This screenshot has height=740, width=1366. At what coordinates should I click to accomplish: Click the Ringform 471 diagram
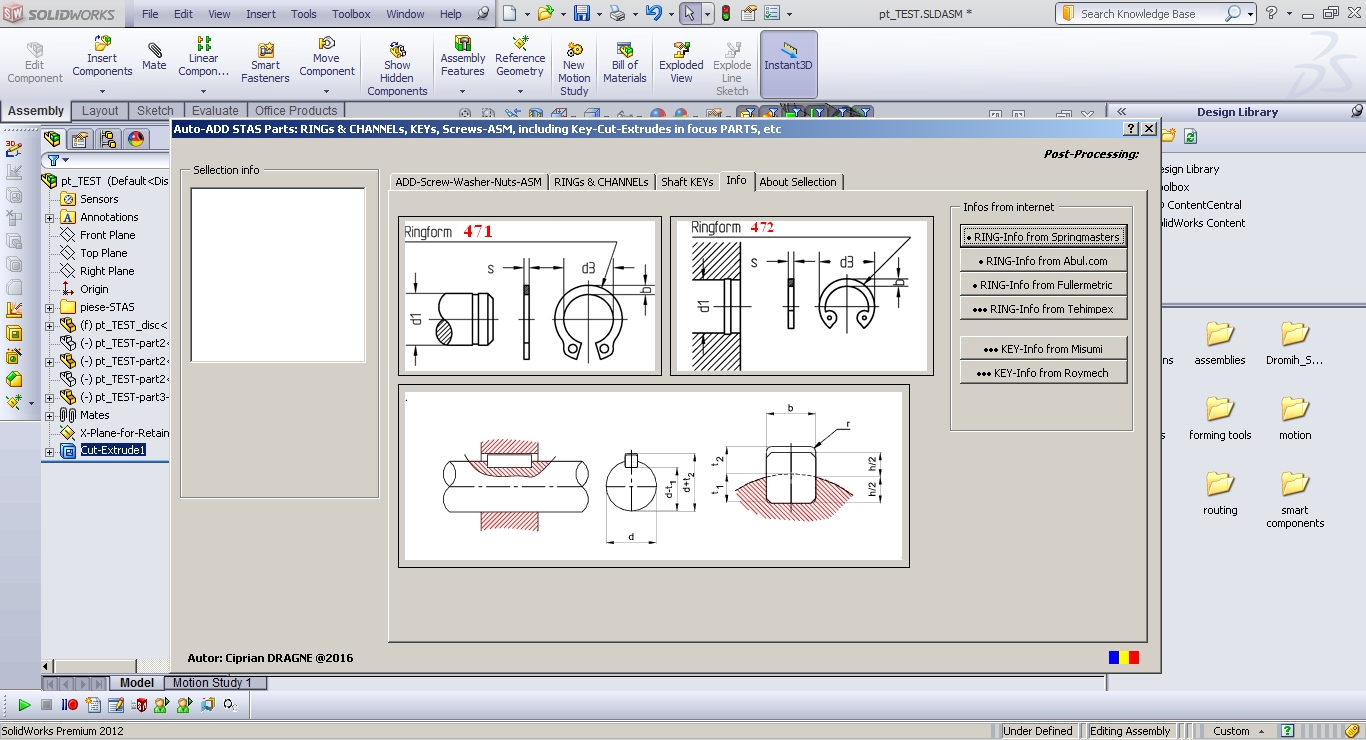coord(530,296)
